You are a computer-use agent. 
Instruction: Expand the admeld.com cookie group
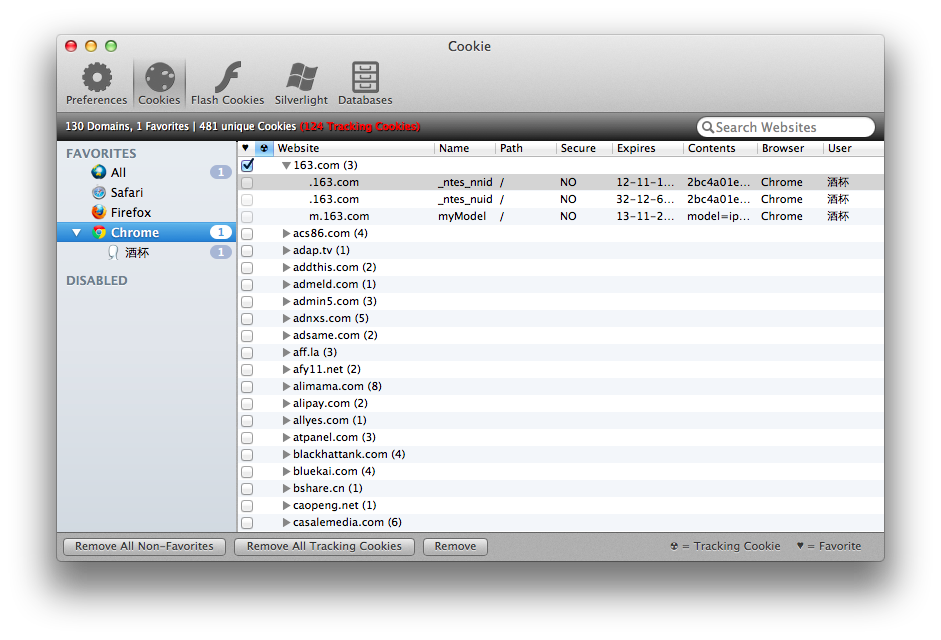coord(286,284)
